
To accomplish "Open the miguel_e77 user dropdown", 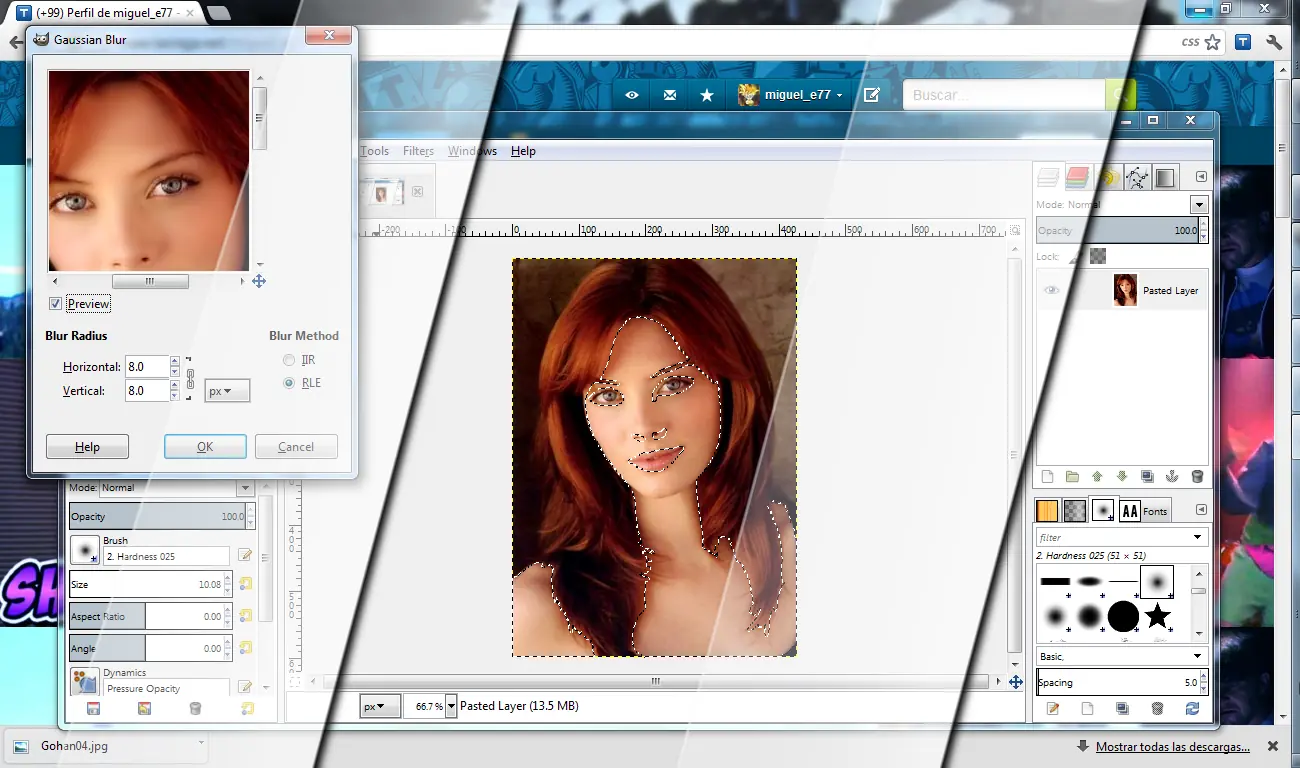I will point(790,95).
